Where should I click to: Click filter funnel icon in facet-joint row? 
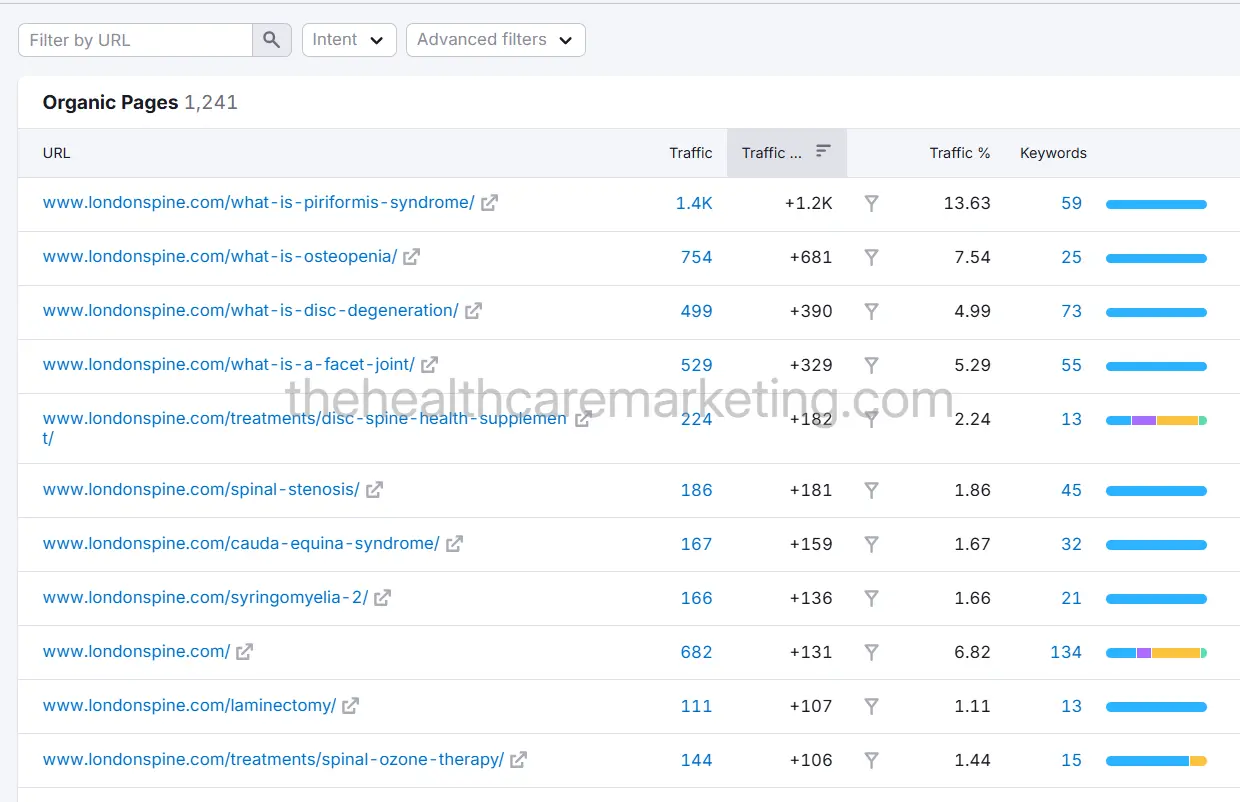(x=871, y=365)
